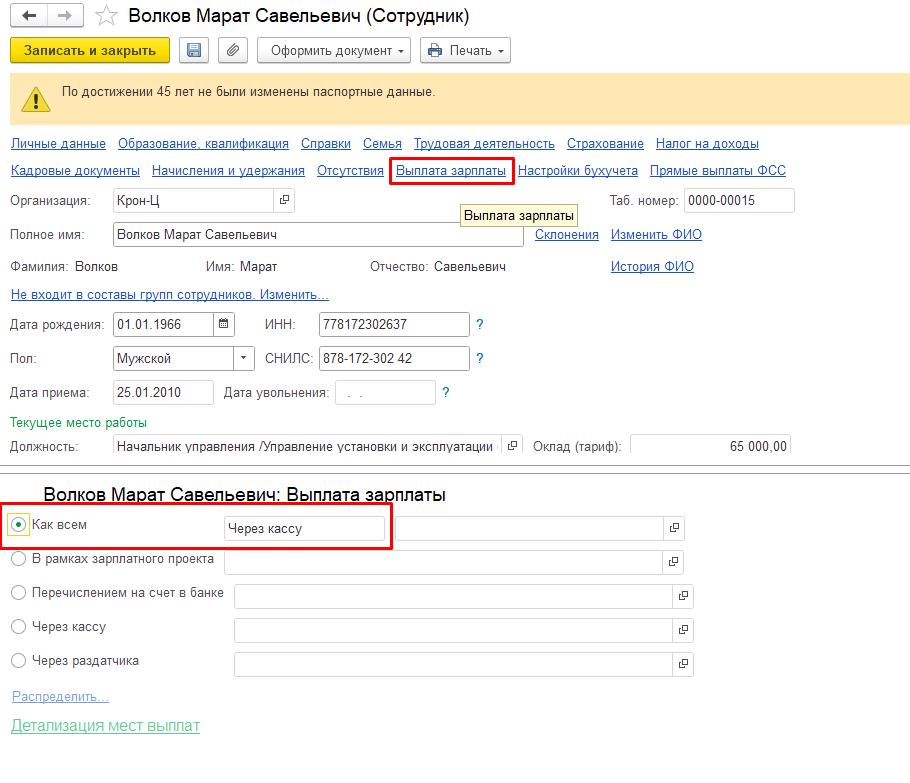Open the История ФИО link

coord(652,266)
